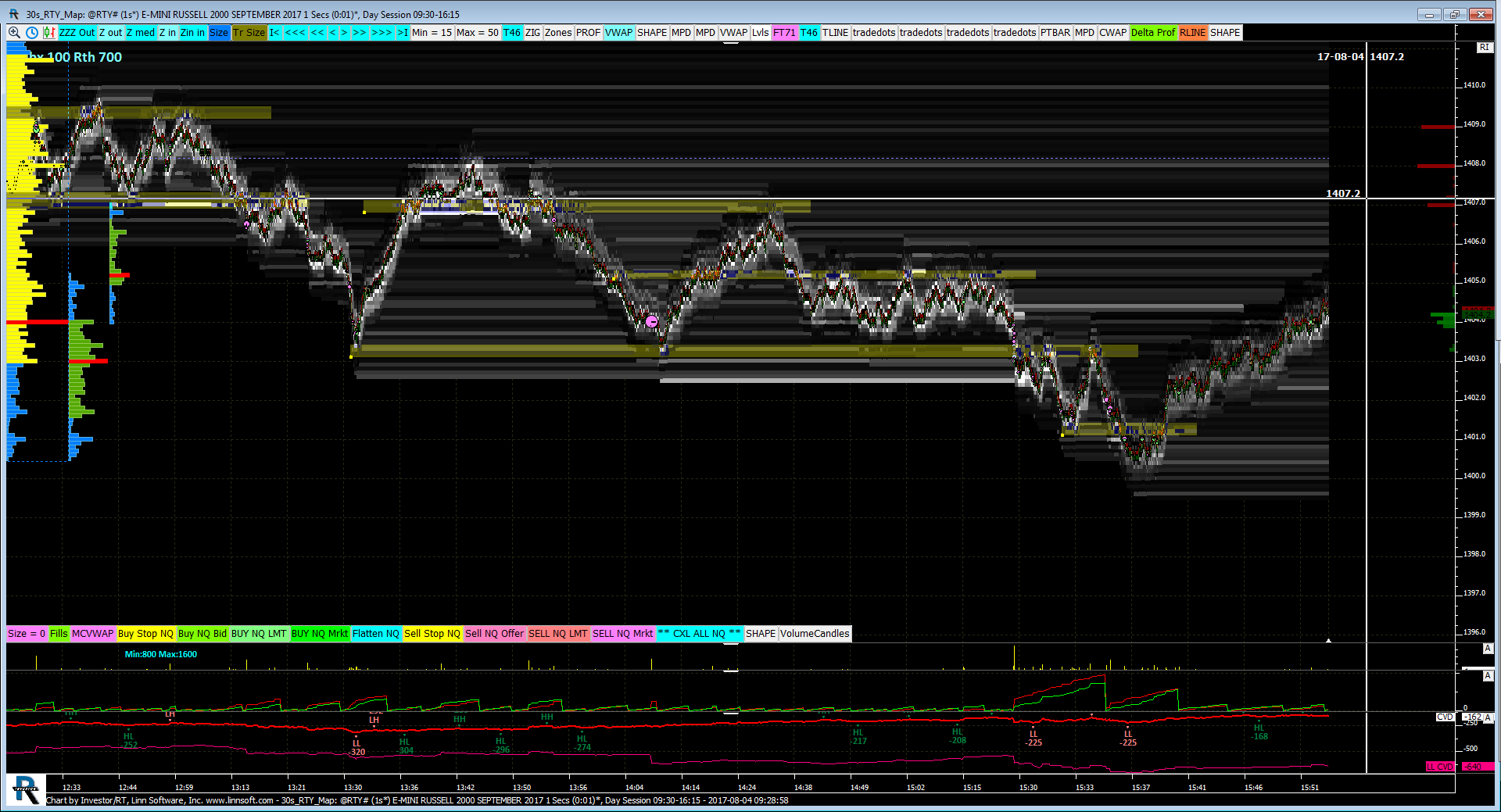Click the candlestick chart type icon

pyautogui.click(x=49, y=33)
